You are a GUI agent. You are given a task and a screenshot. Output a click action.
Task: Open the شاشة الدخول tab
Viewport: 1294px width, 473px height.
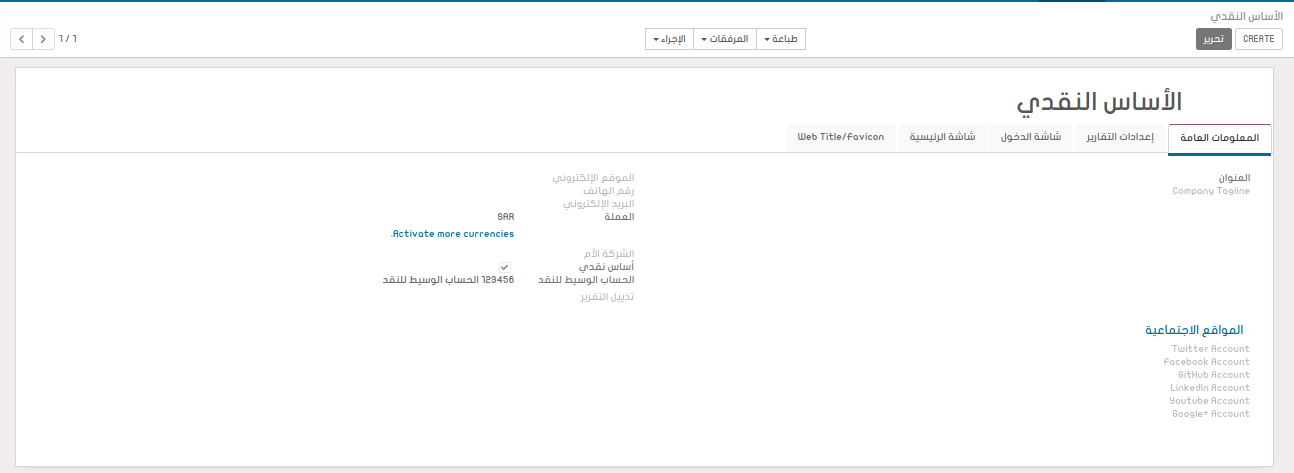pos(1031,137)
